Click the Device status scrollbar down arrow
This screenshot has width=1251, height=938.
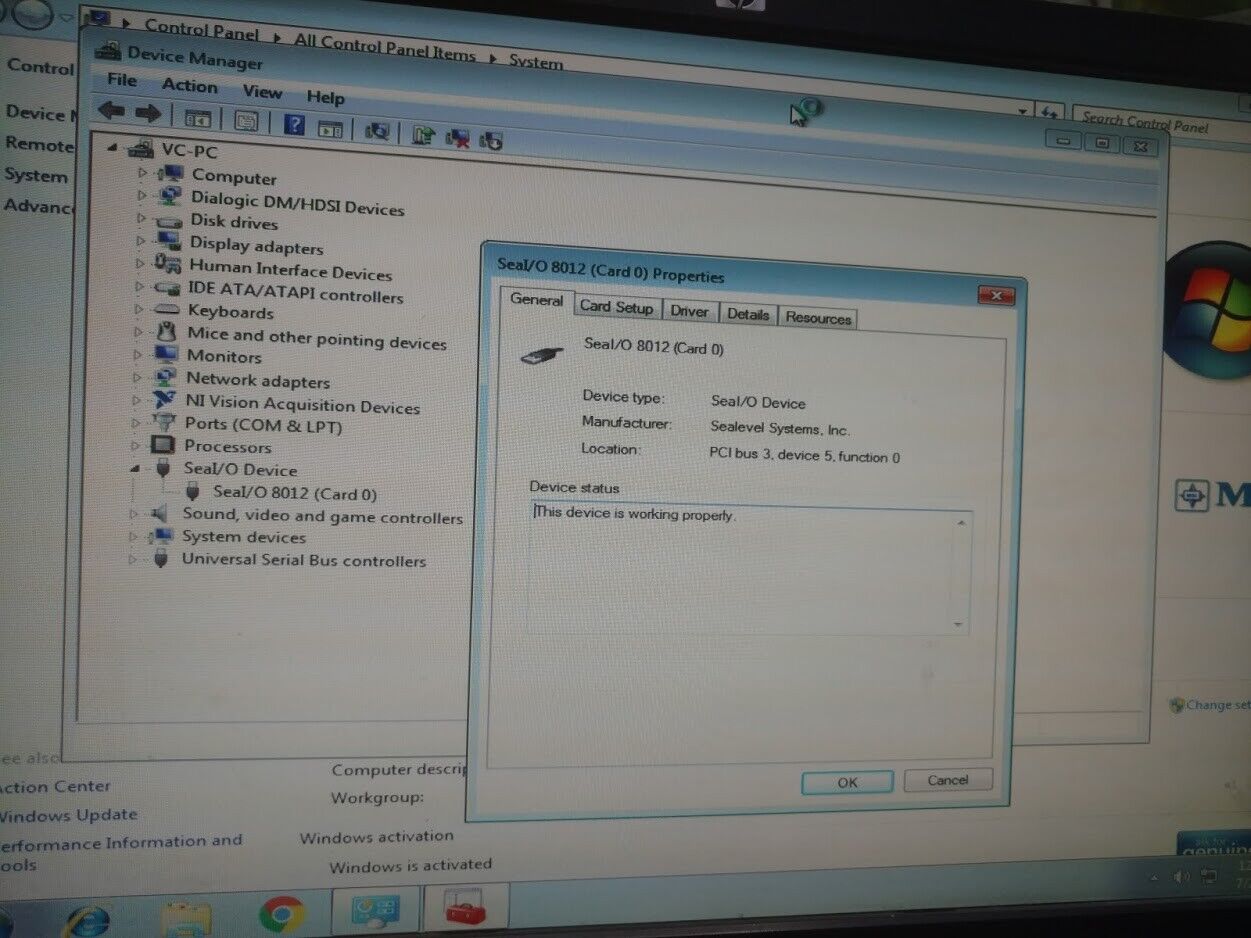click(959, 625)
